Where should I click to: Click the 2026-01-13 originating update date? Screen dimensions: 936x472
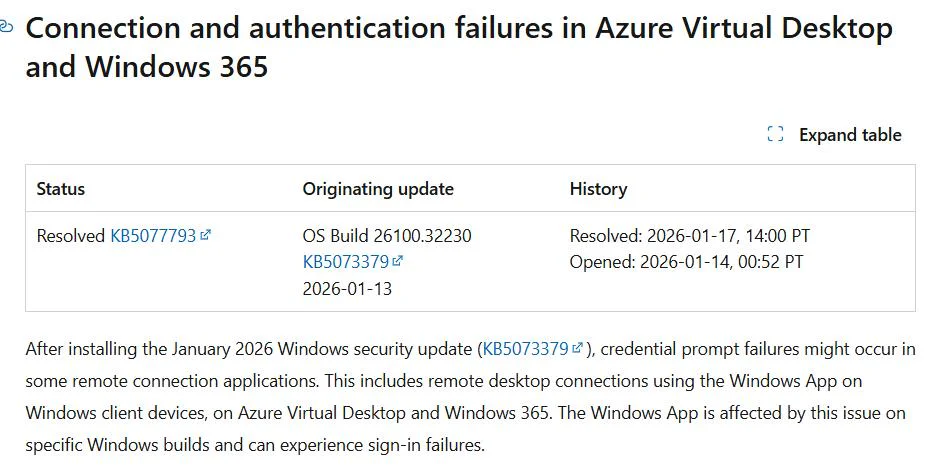(x=347, y=289)
